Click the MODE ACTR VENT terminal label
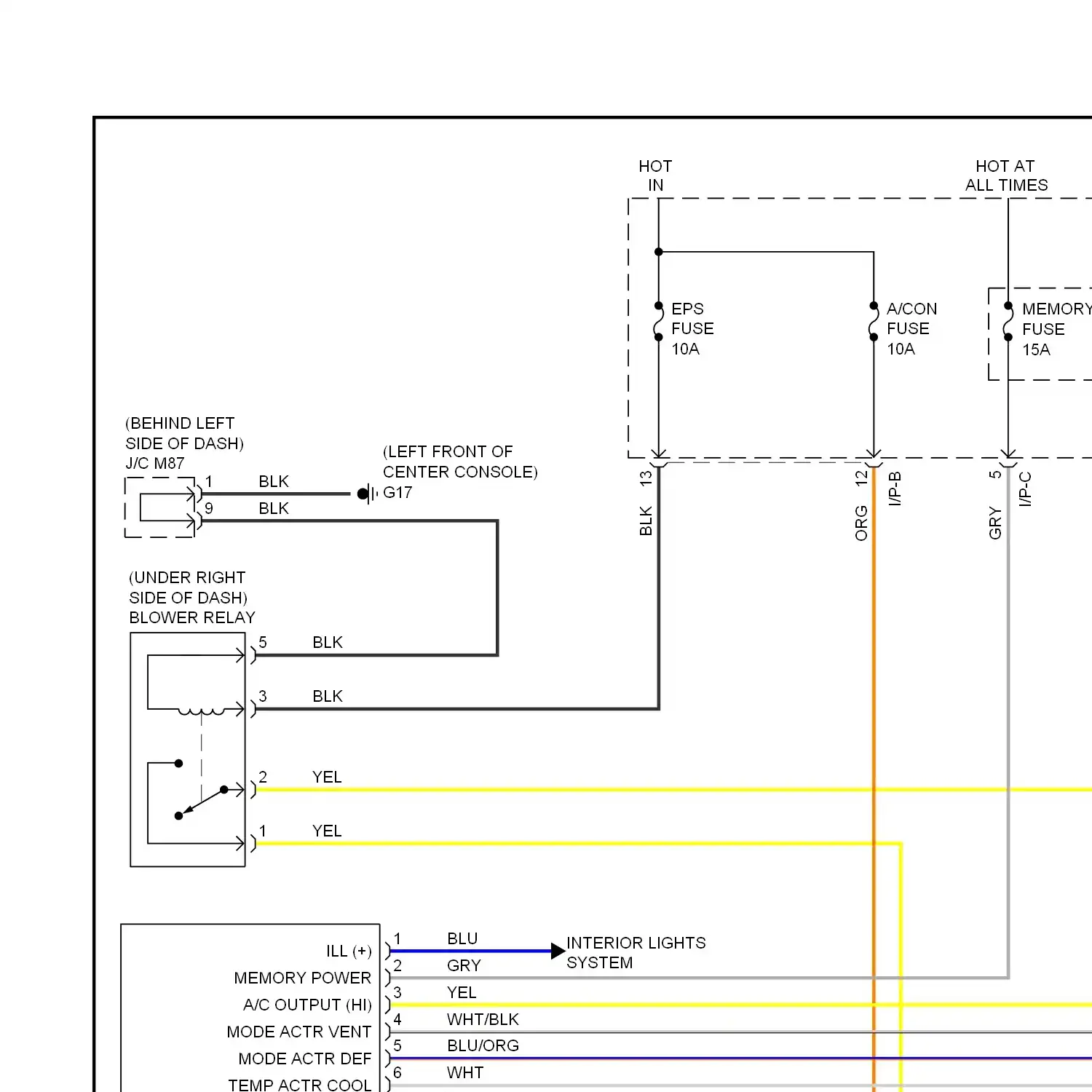 299,1032
